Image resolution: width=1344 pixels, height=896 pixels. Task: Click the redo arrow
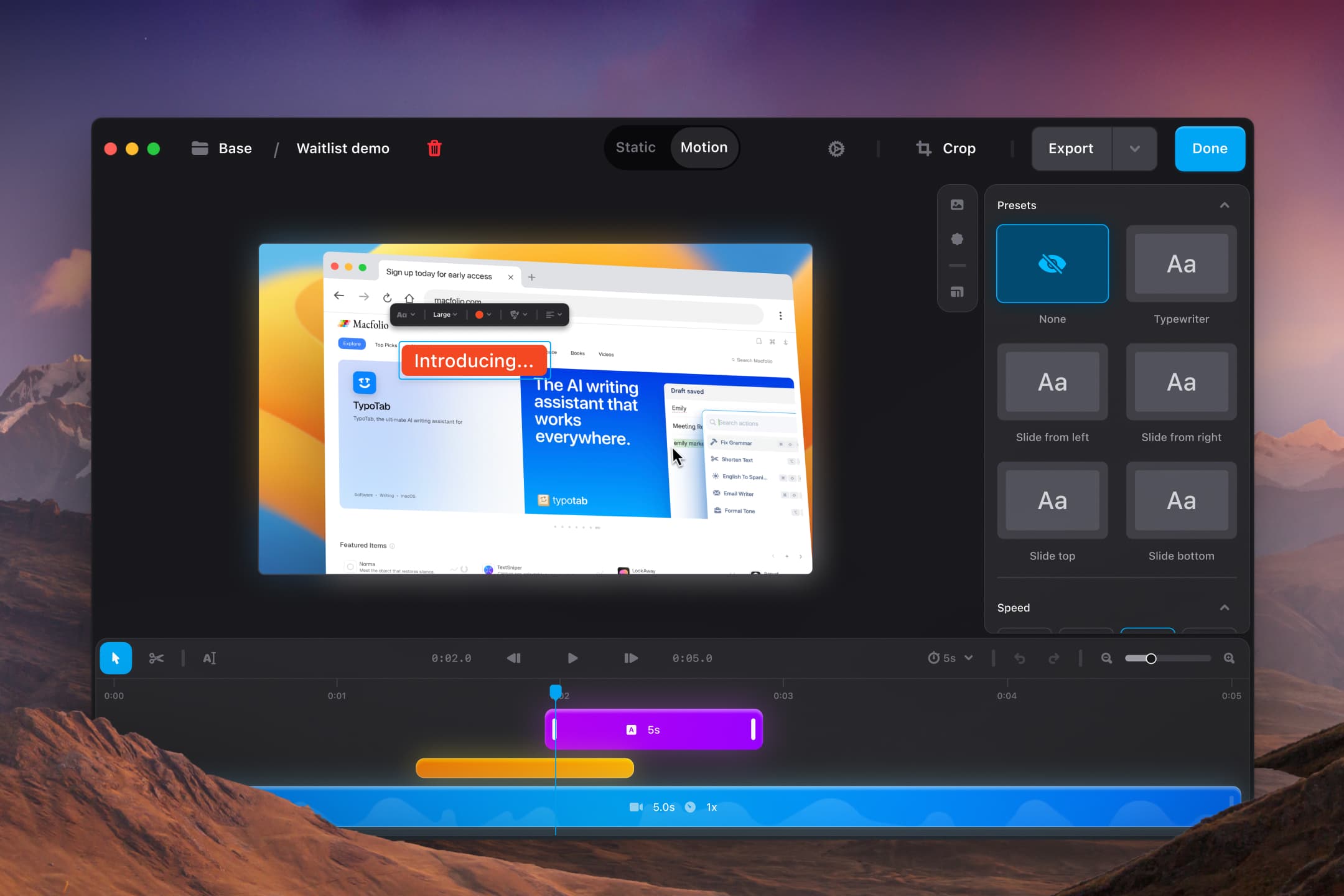[x=1053, y=658]
